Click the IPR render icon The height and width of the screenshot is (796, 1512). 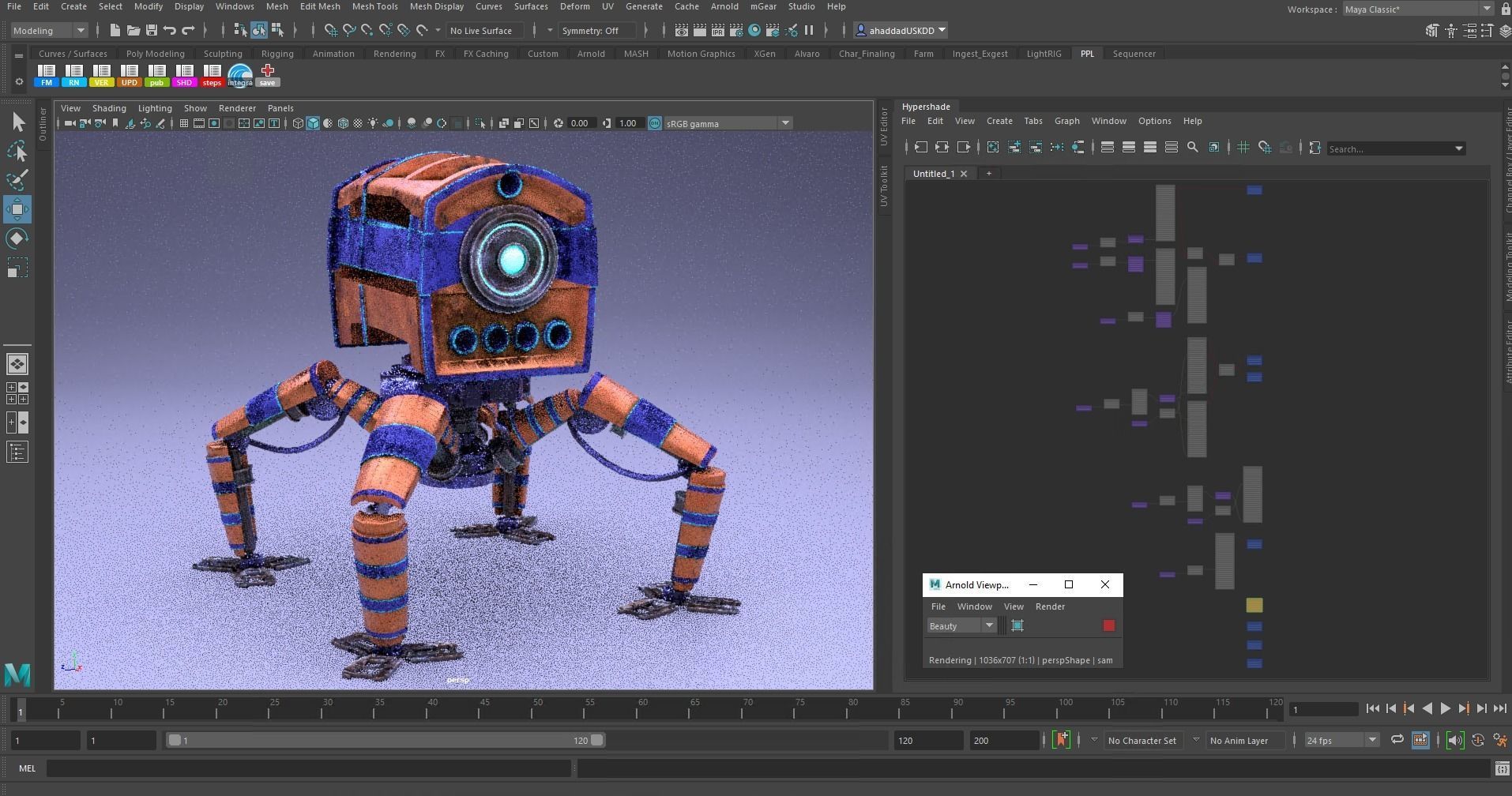[x=718, y=31]
